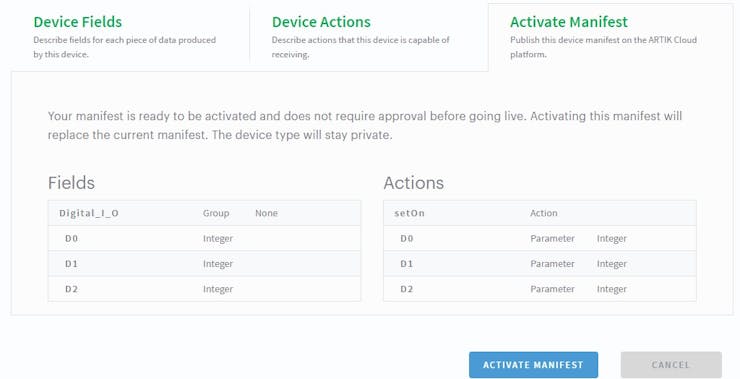The image size is (740, 379).
Task: Click the Cancel button
Action: click(671, 365)
